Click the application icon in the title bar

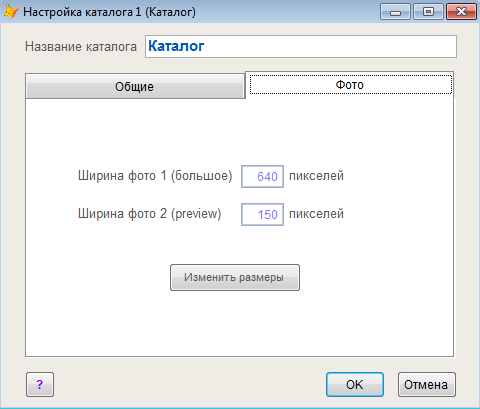point(11,12)
